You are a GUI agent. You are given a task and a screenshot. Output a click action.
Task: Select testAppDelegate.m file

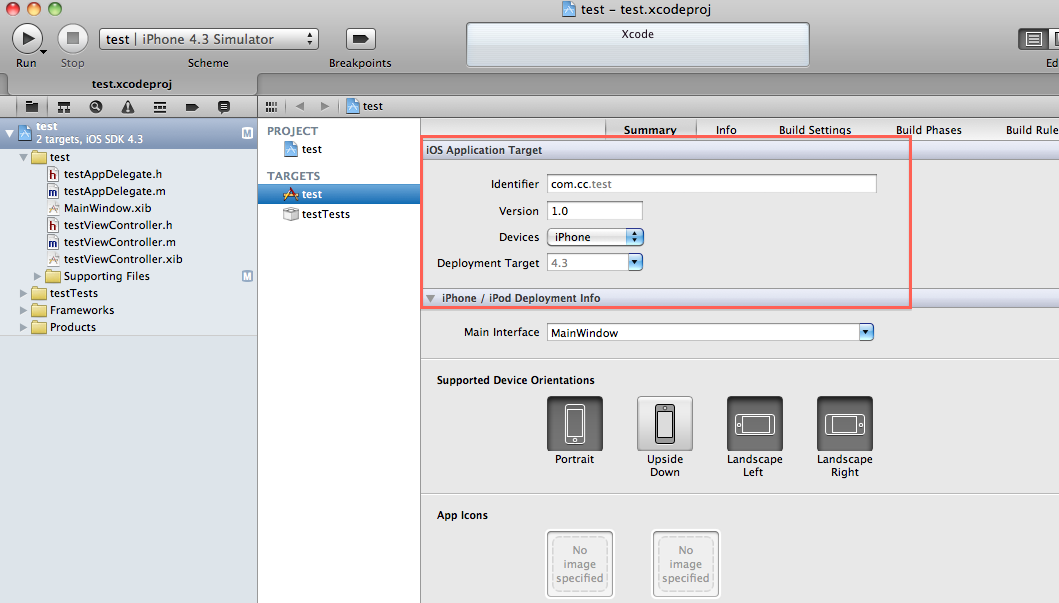click(113, 191)
